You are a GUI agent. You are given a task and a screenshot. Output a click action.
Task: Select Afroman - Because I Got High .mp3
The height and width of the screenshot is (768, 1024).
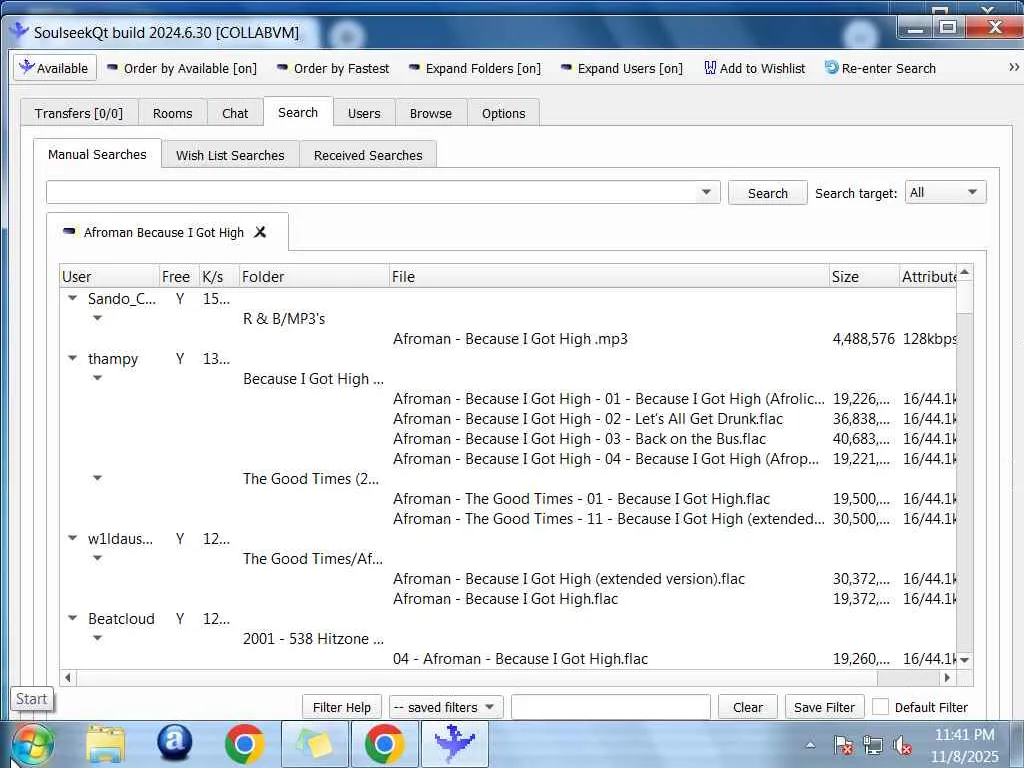pos(510,338)
